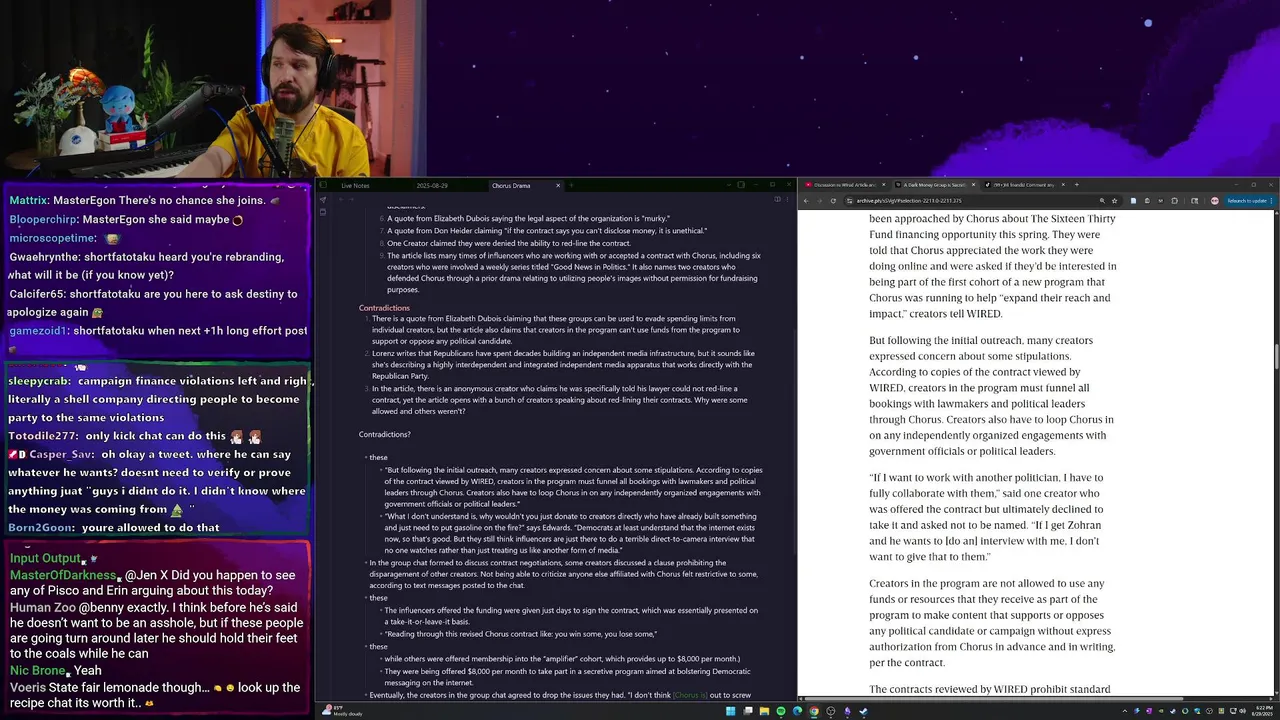Go forward in the browser
The image size is (1280, 720).
pyautogui.click(x=820, y=201)
